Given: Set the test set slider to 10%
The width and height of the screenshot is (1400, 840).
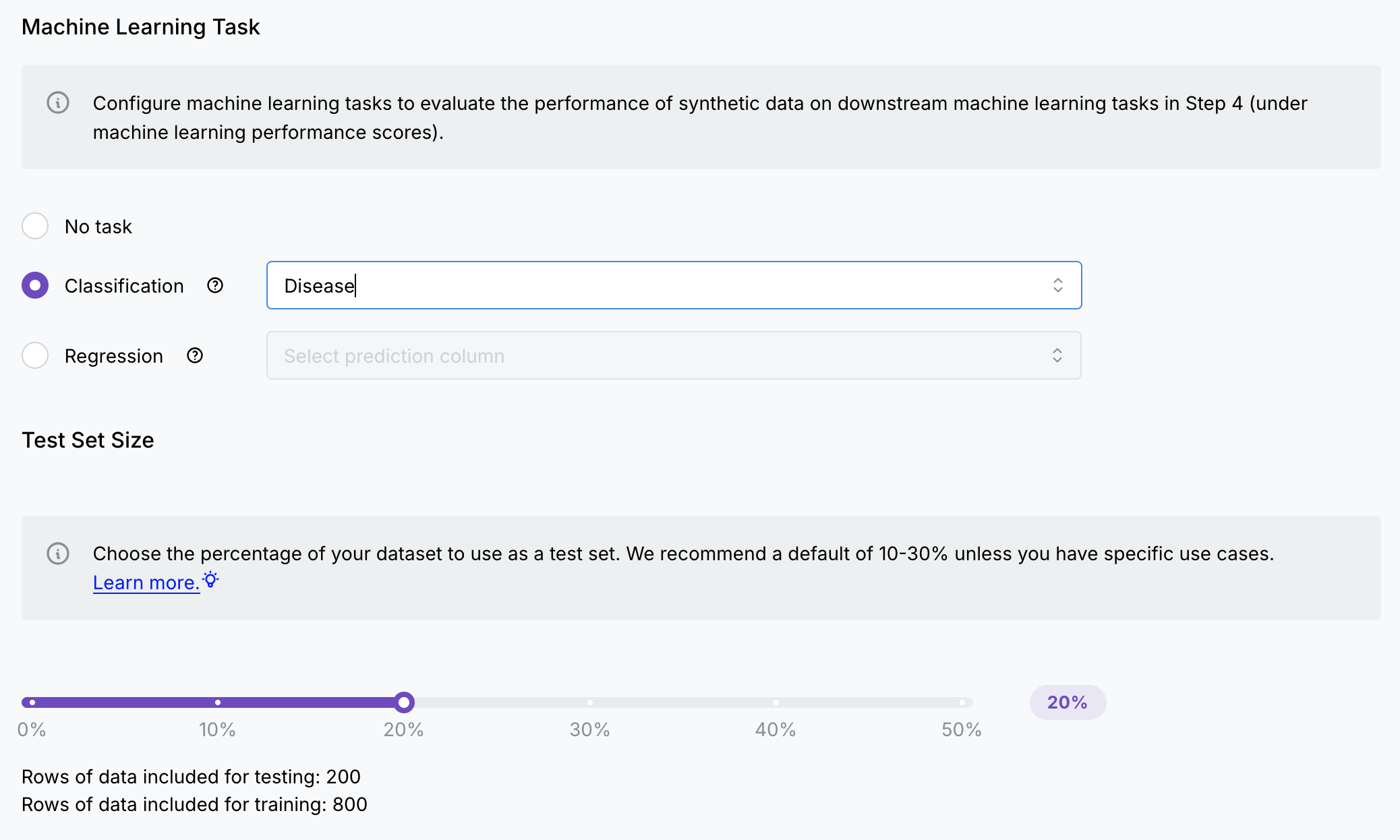Looking at the screenshot, I should tap(218, 702).
